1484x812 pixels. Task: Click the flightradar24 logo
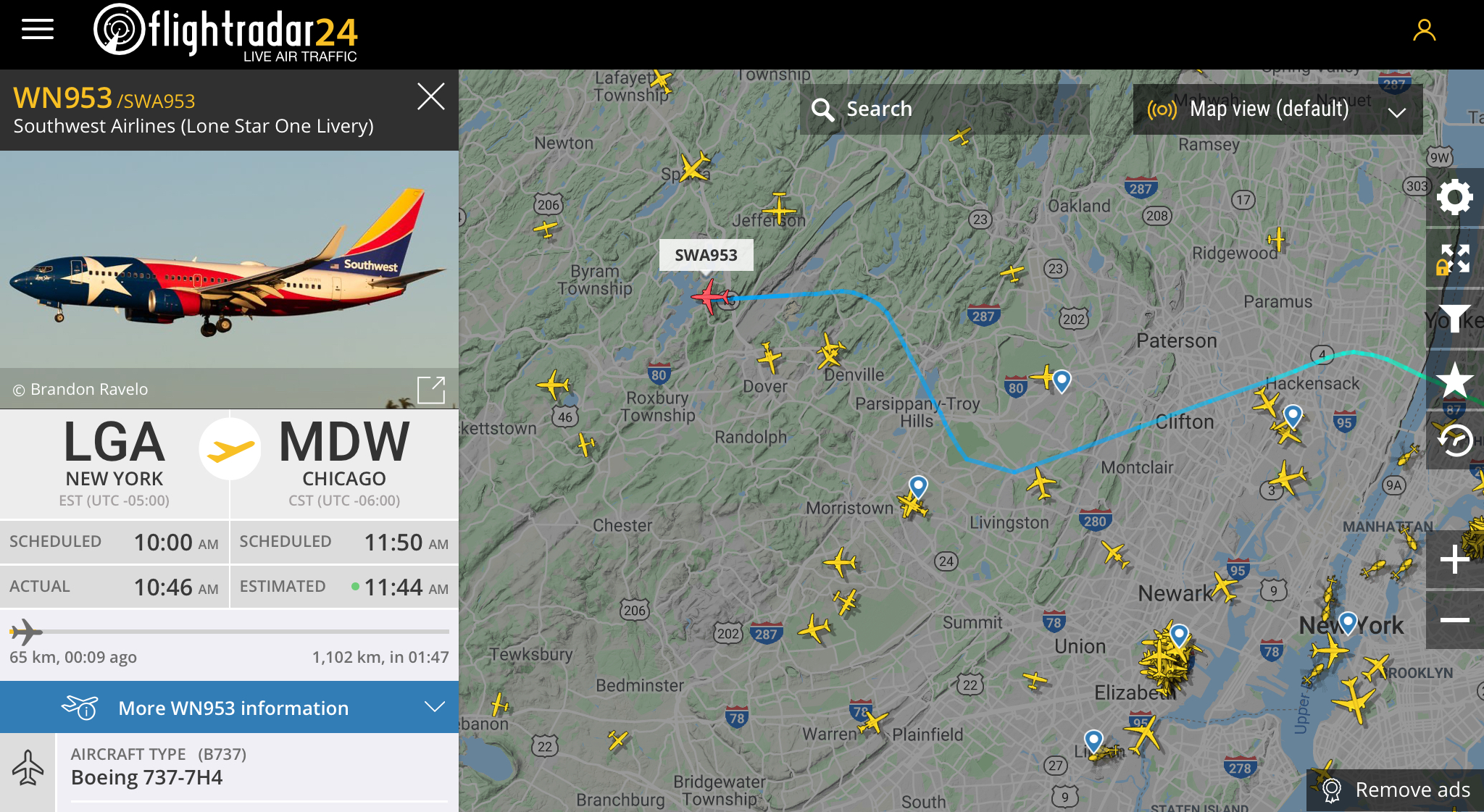click(226, 33)
